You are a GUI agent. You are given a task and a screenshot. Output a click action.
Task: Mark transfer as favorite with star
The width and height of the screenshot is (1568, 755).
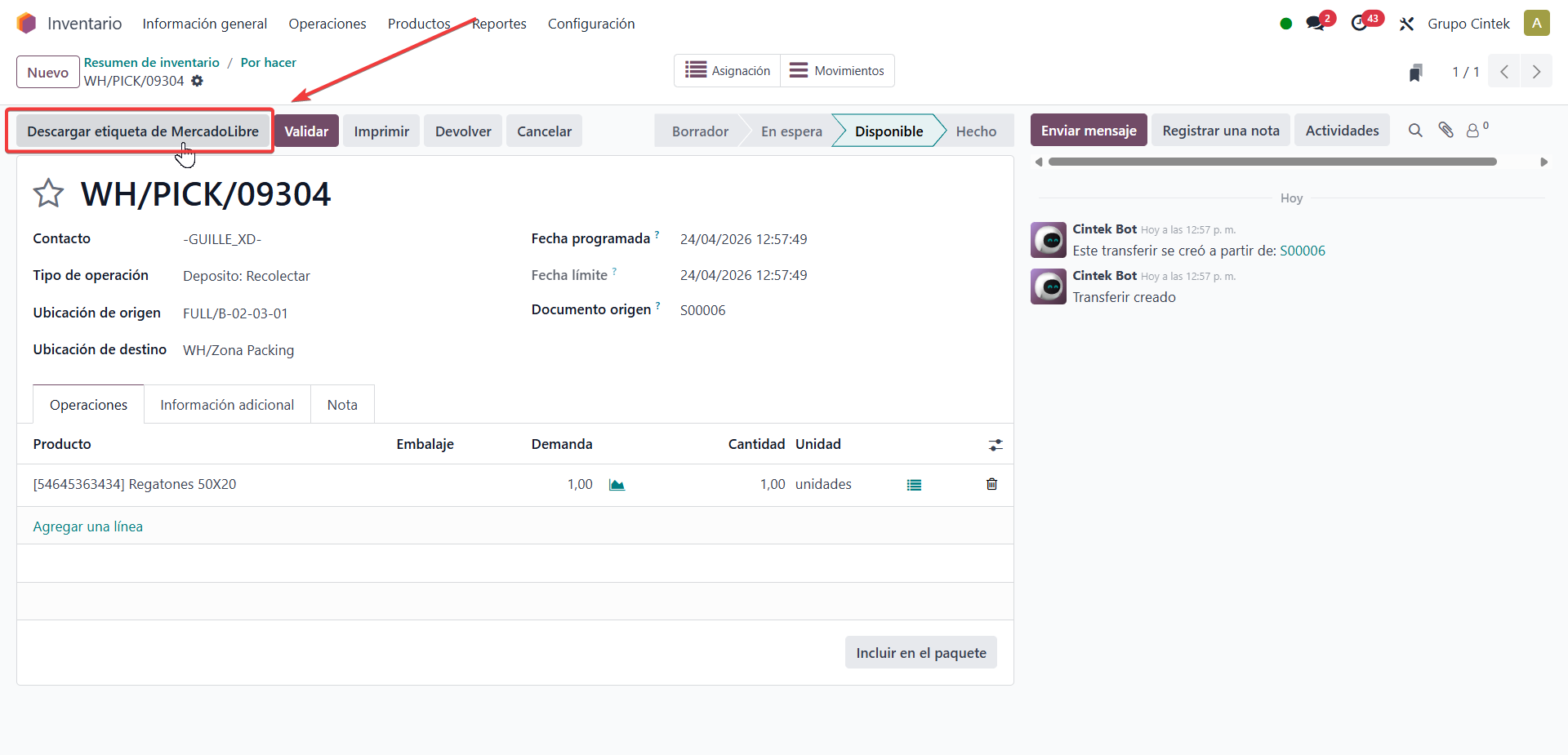48,193
